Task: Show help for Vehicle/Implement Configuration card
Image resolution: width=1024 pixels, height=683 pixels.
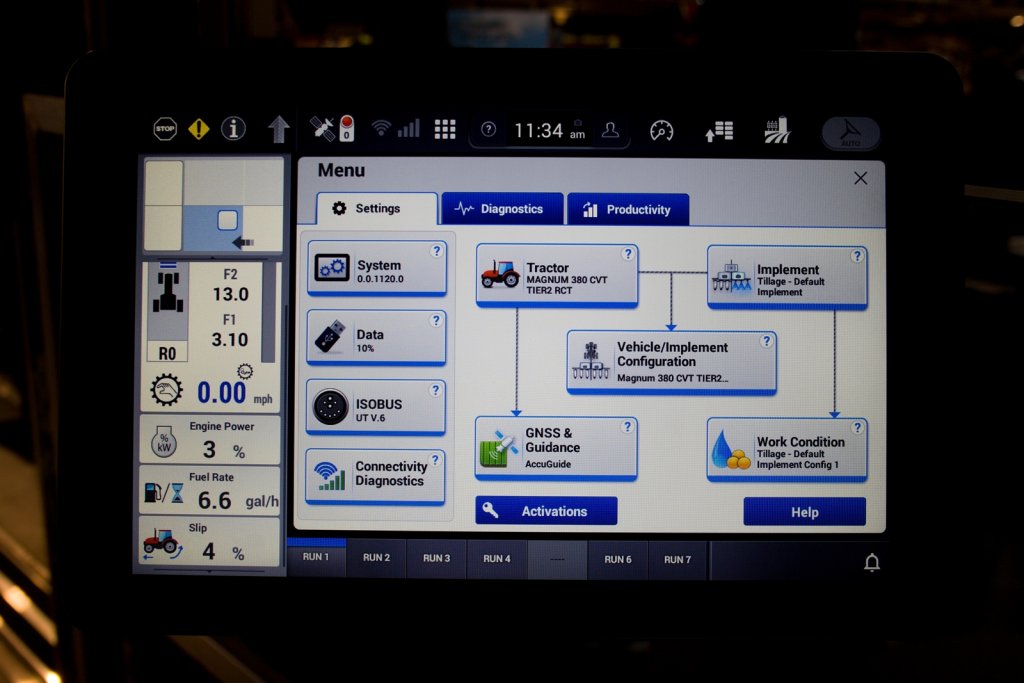Action: pos(766,341)
